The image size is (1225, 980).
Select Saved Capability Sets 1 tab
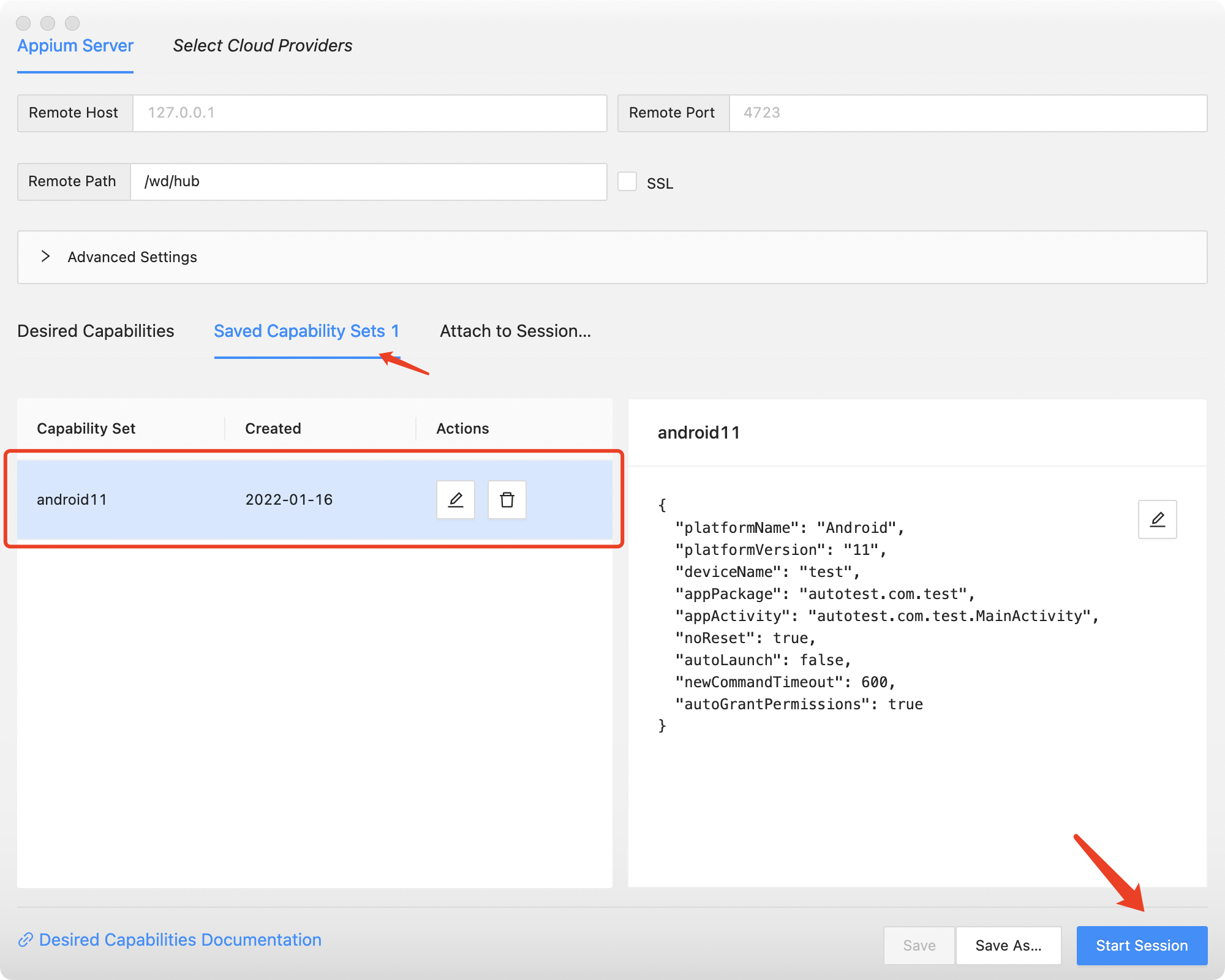[307, 331]
